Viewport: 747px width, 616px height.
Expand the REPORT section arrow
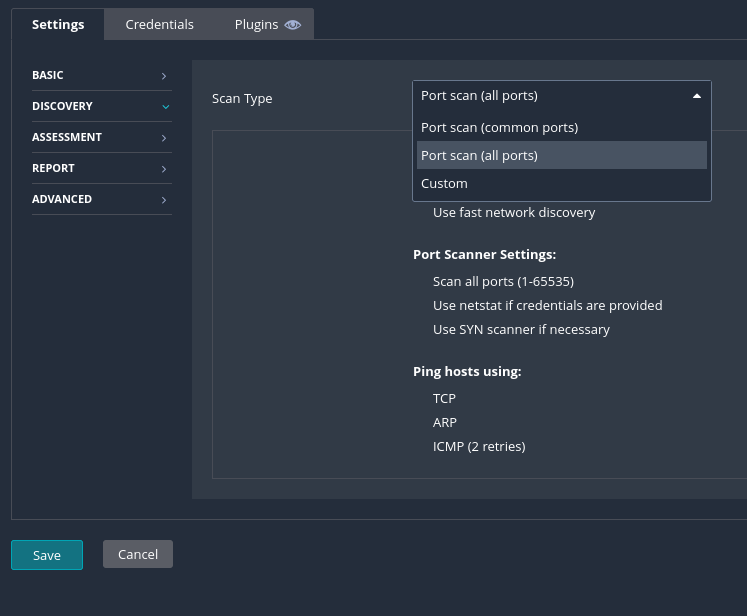pos(164,169)
